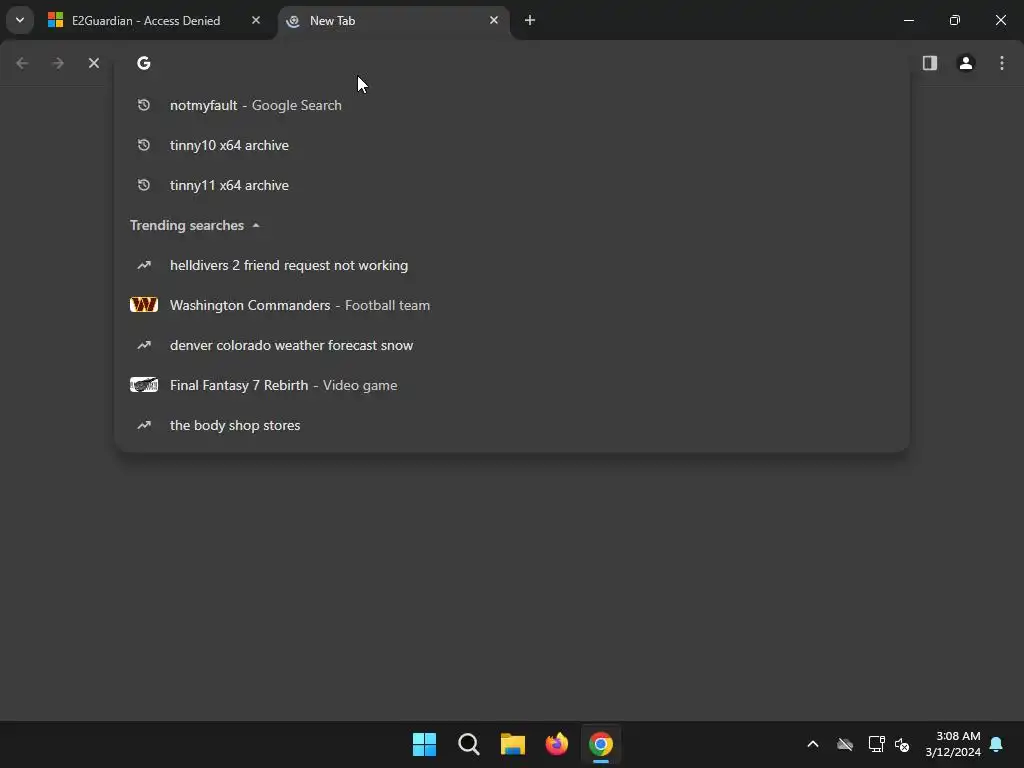Restore down the Chrome window
This screenshot has width=1024, height=768.
click(x=955, y=20)
